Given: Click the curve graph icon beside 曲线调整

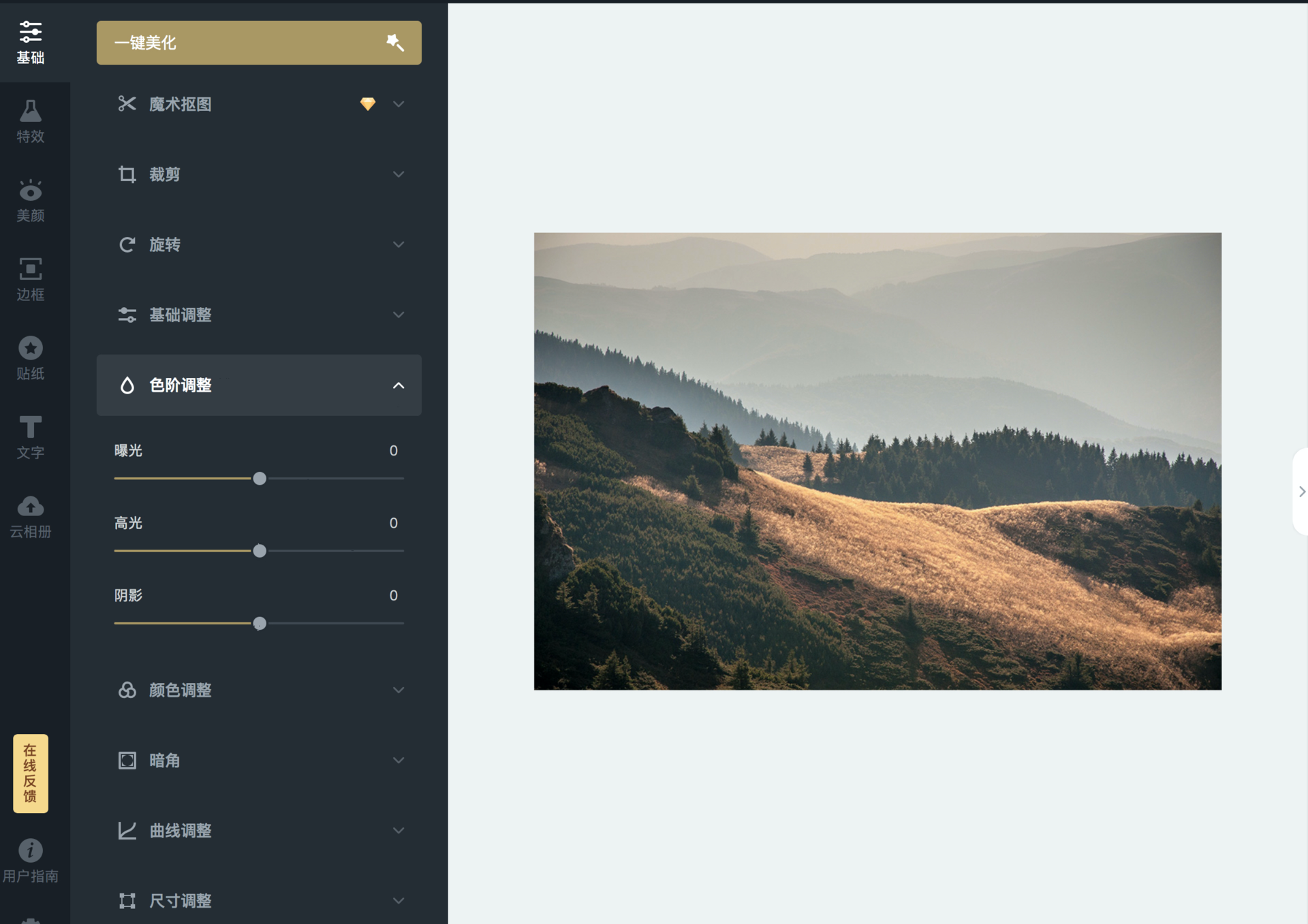Looking at the screenshot, I should pyautogui.click(x=127, y=831).
